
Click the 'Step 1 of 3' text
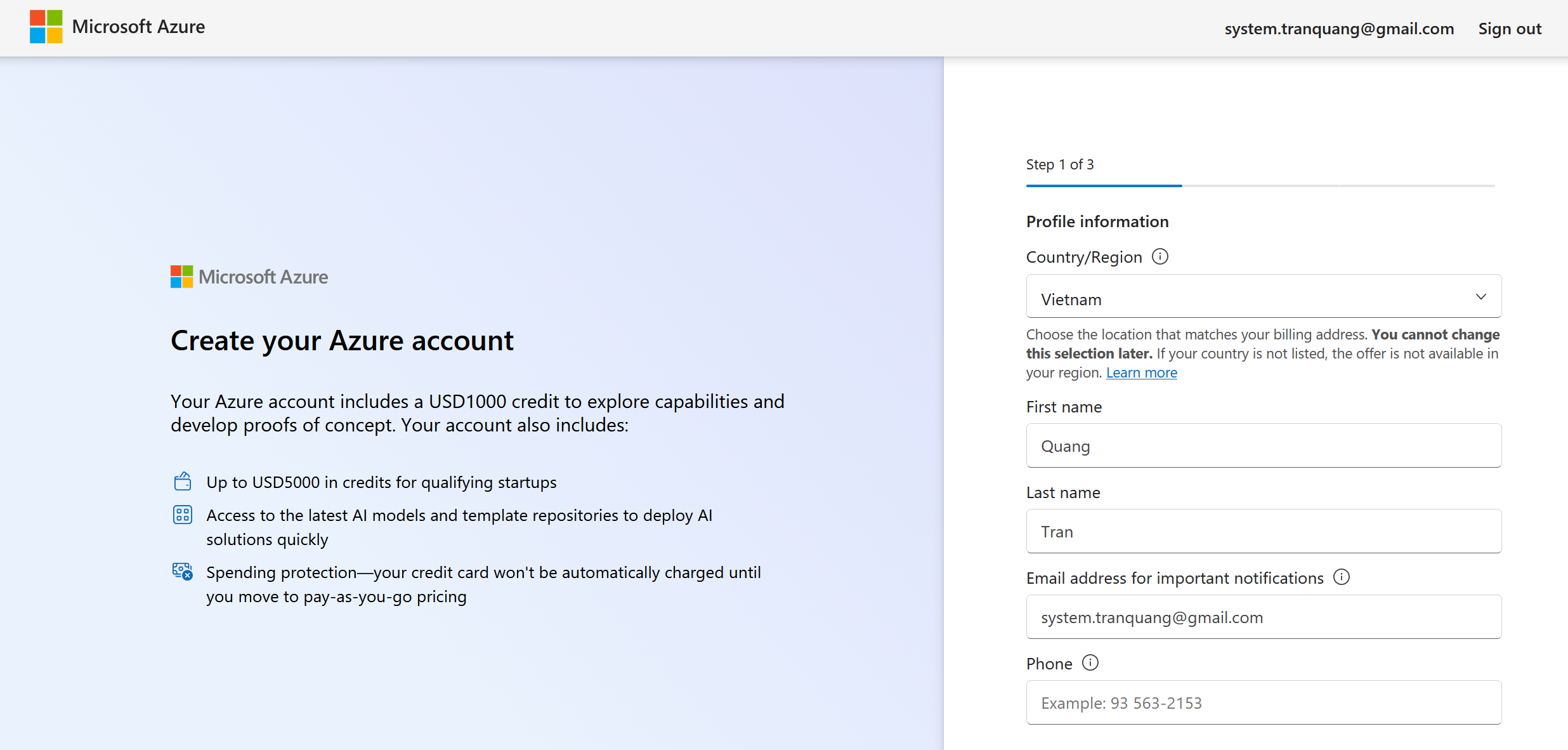1060,164
